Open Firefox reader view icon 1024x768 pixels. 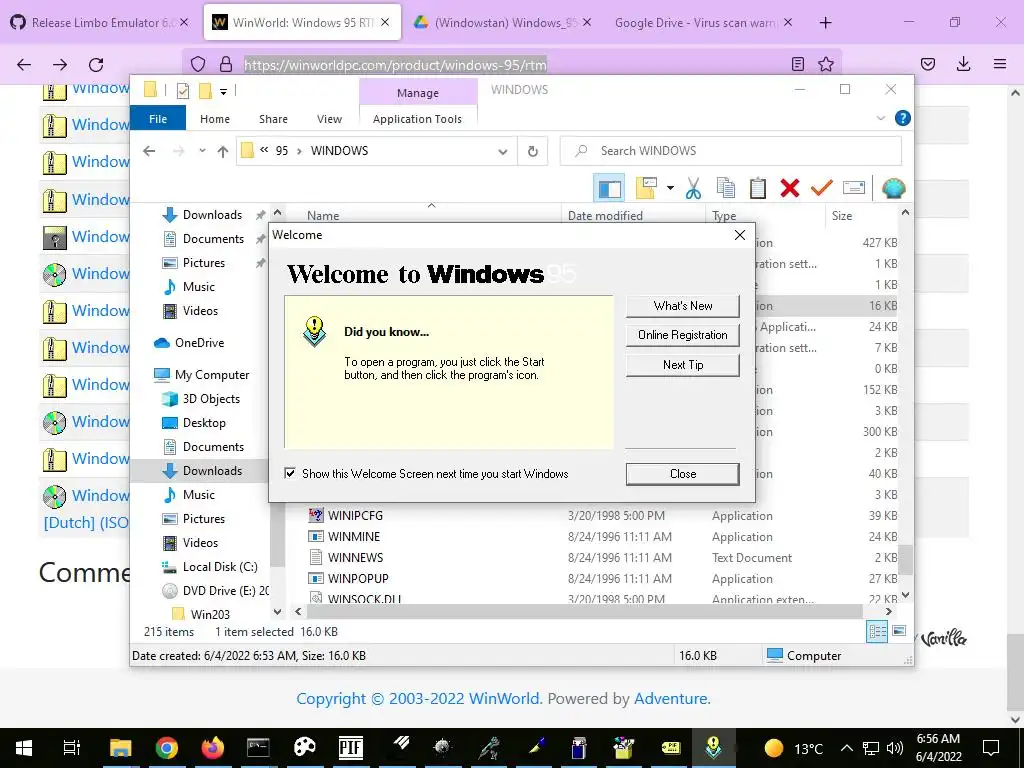tap(797, 64)
